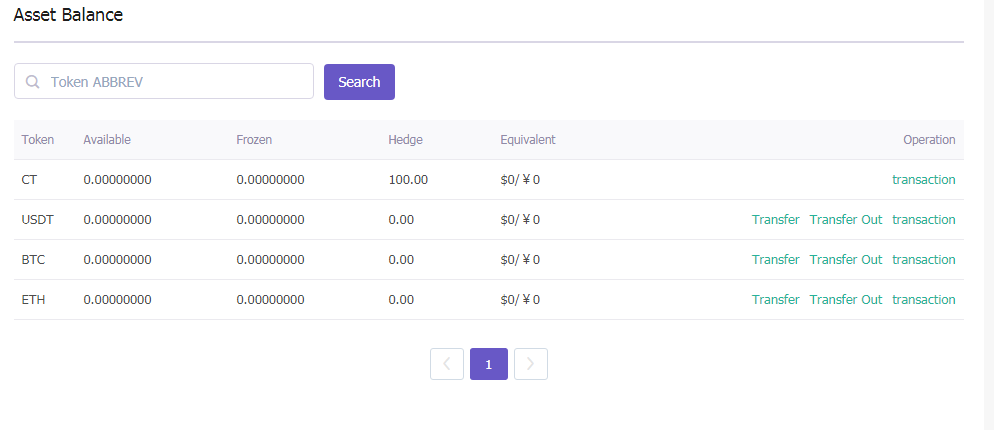Image resolution: width=994 pixels, height=430 pixels.
Task: Click the Available column header
Action: 107,140
